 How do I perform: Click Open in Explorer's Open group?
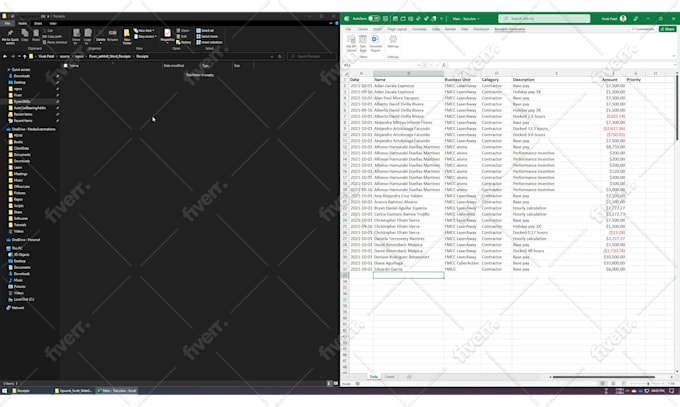click(183, 31)
